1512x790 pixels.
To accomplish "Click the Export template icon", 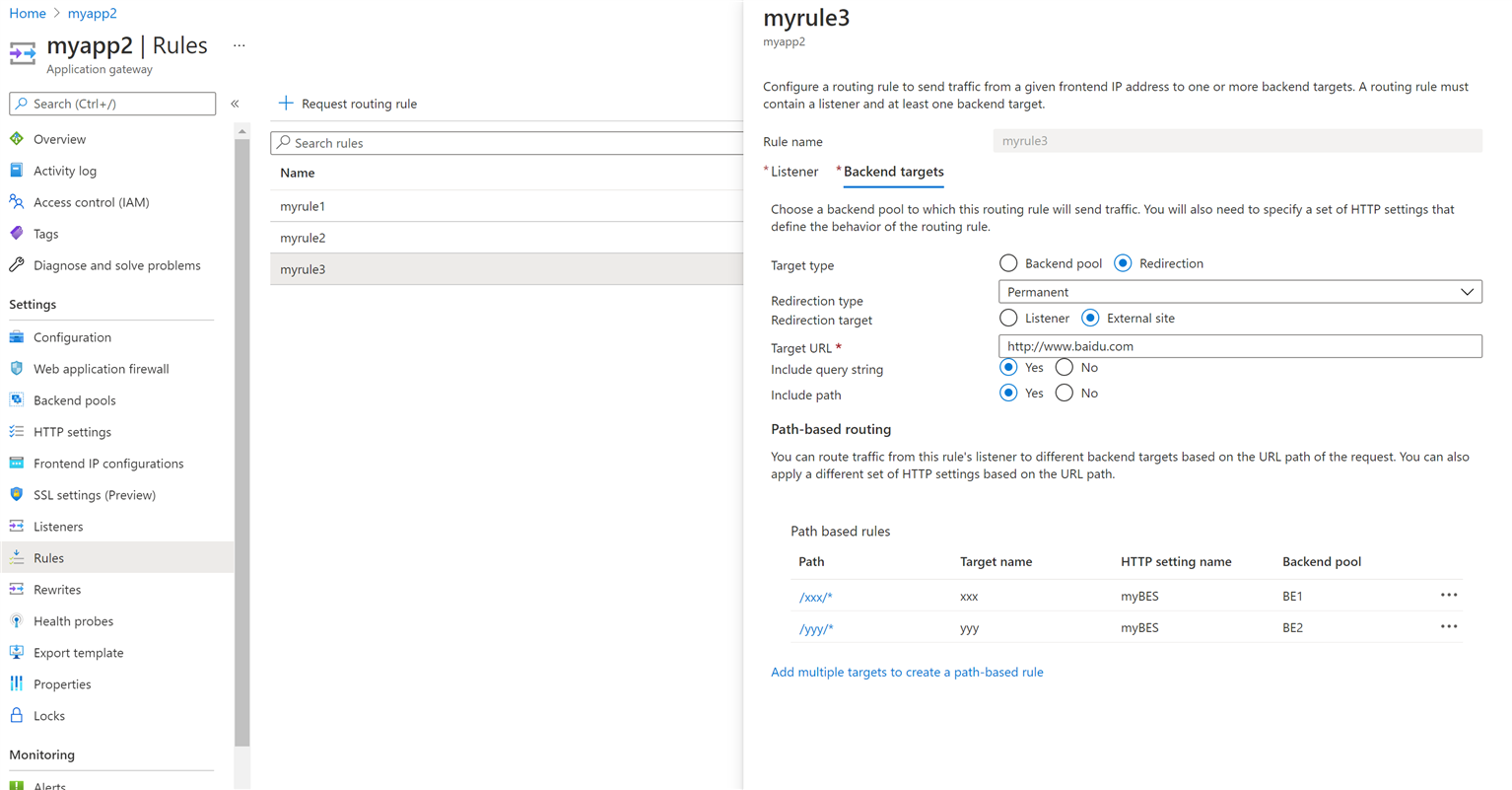I will [17, 653].
